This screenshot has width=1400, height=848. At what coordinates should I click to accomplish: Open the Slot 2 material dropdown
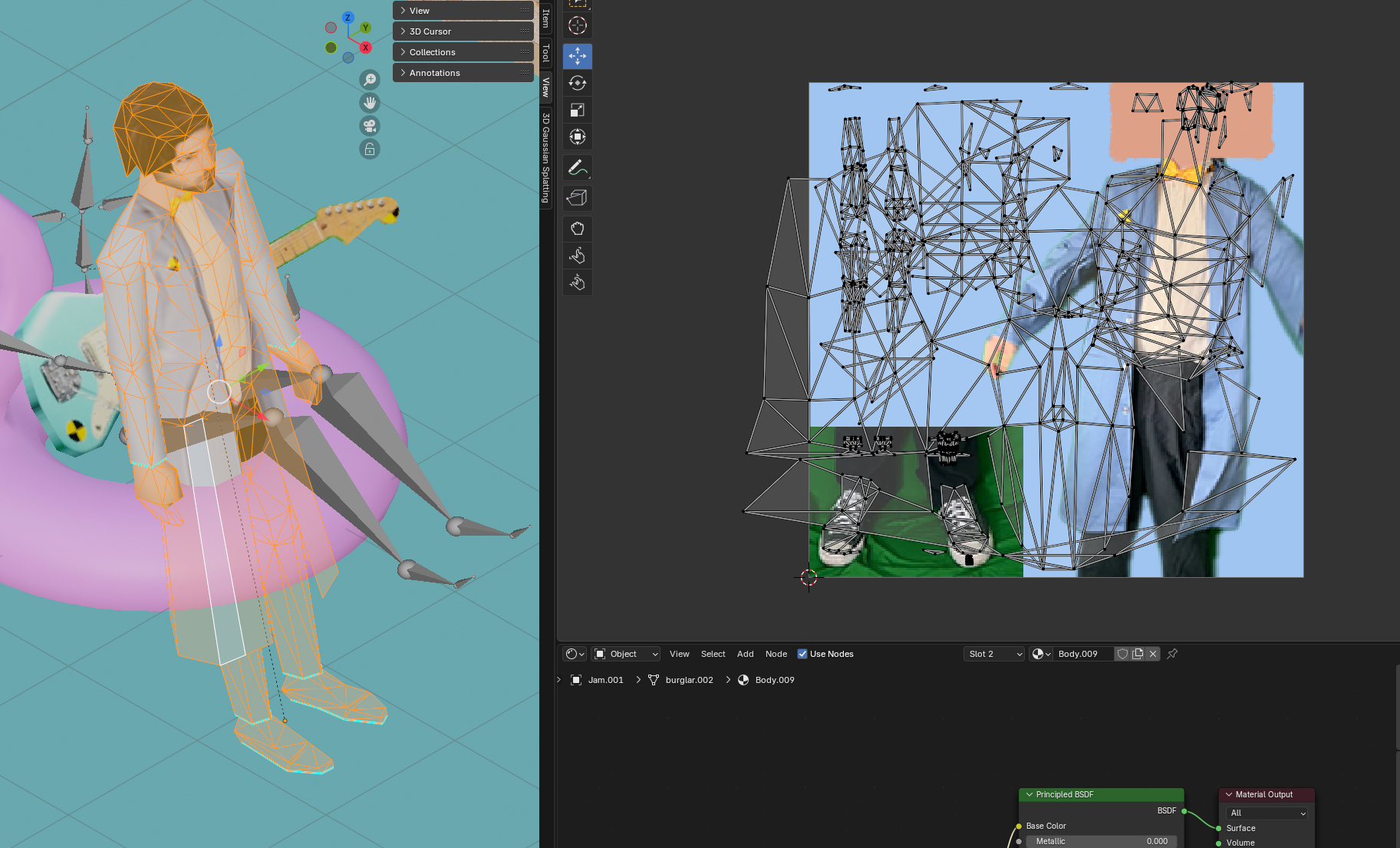point(993,654)
